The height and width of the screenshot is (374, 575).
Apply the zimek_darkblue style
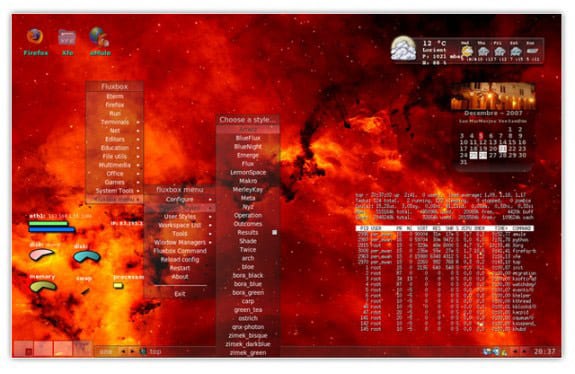[248, 344]
